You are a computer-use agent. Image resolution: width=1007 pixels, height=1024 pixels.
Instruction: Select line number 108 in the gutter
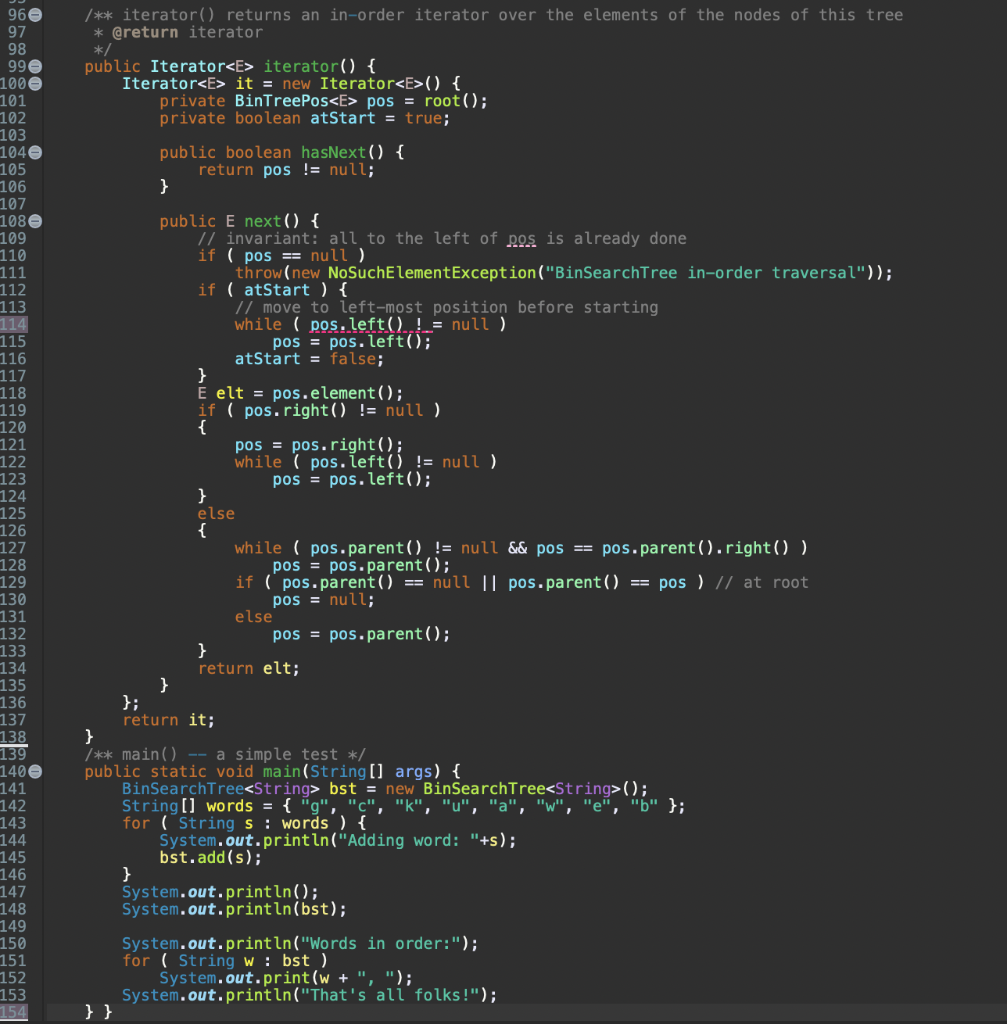(x=14, y=221)
